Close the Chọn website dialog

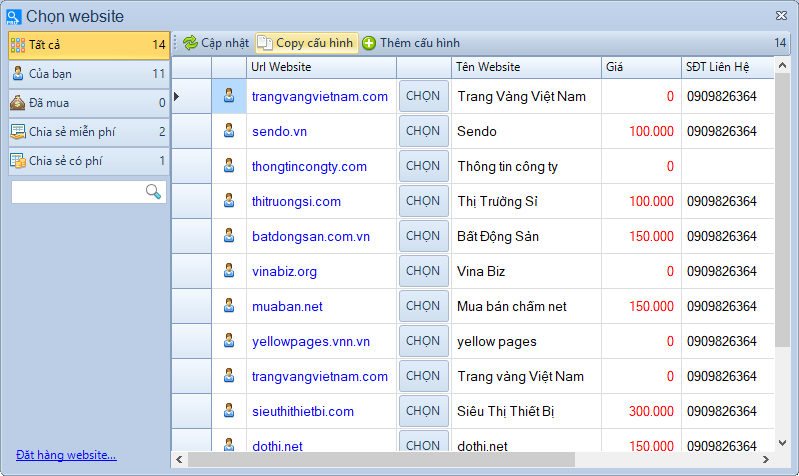[x=781, y=16]
